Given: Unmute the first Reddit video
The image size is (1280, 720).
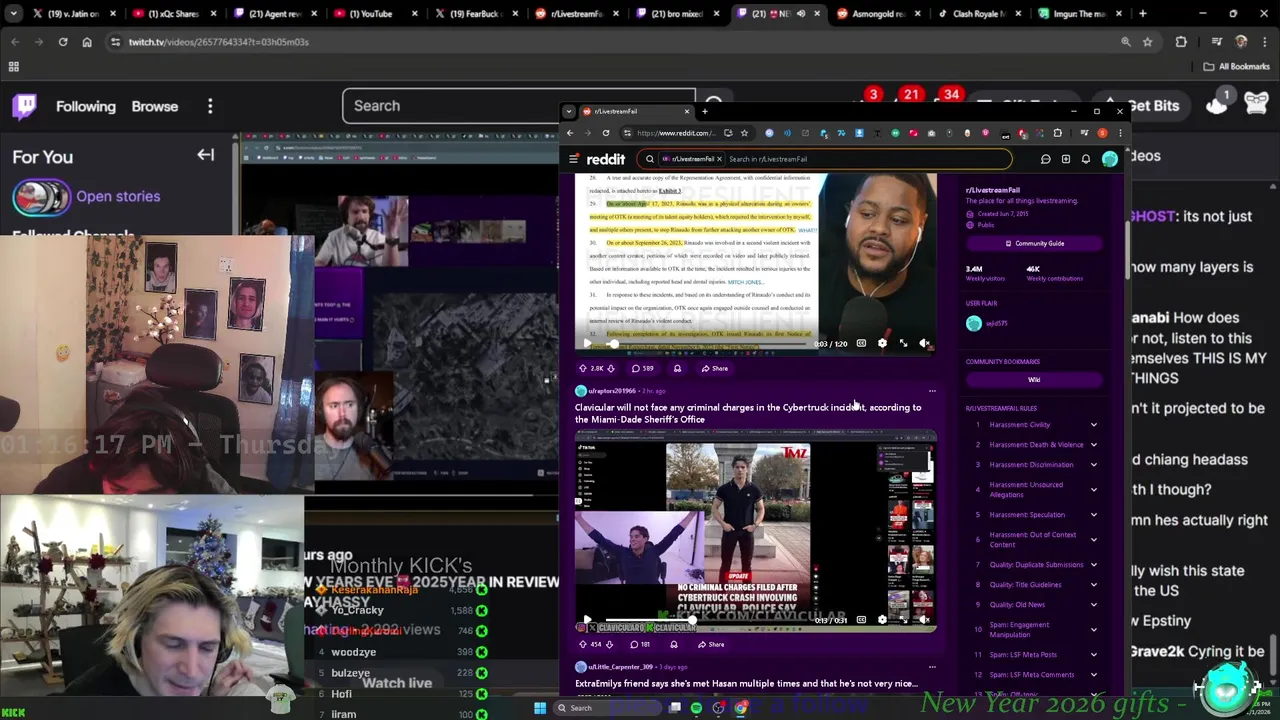Looking at the screenshot, I should click(x=924, y=343).
